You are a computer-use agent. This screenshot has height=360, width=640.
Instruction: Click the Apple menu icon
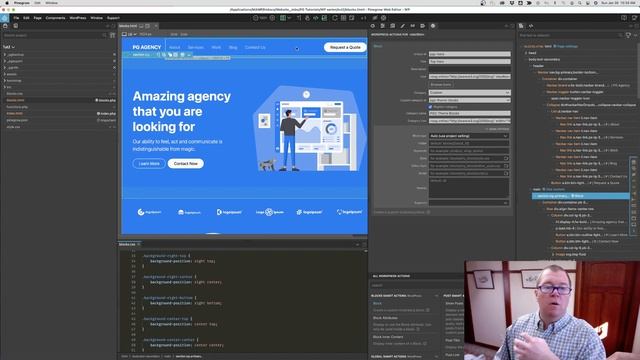[7, 3]
